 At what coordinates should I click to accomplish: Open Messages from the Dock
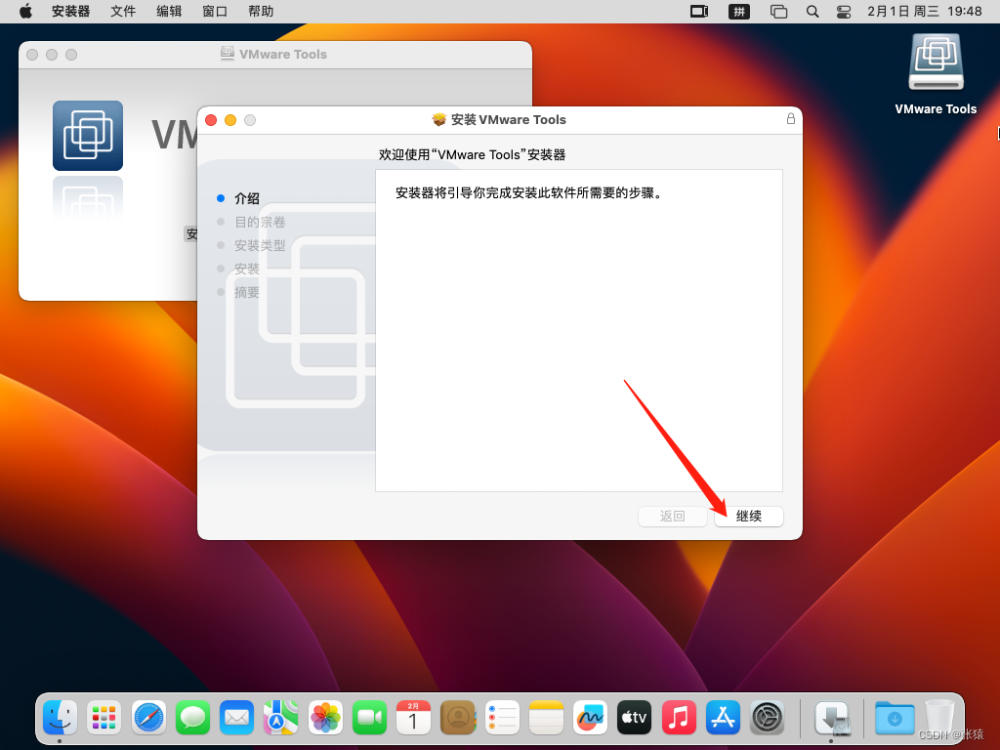[x=193, y=717]
